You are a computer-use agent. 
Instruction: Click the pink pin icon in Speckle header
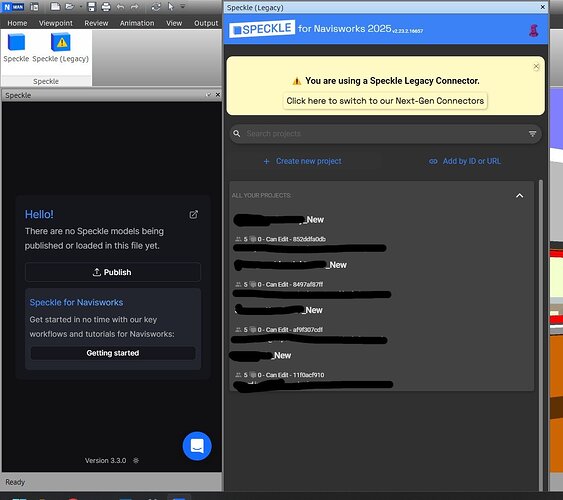pyautogui.click(x=534, y=30)
